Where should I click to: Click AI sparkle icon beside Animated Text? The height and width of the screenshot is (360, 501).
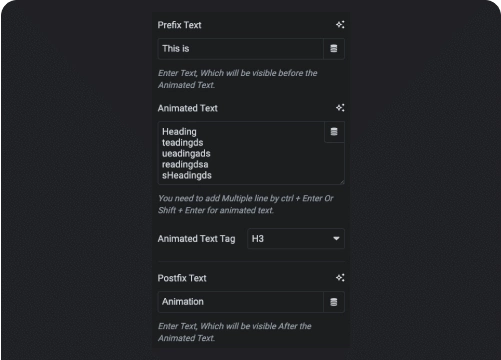340,108
